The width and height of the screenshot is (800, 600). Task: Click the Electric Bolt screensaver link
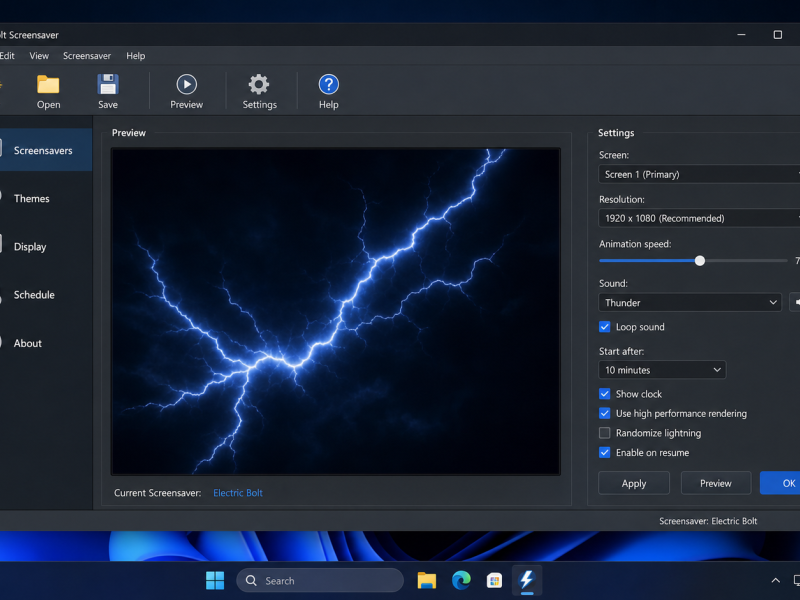[238, 493]
